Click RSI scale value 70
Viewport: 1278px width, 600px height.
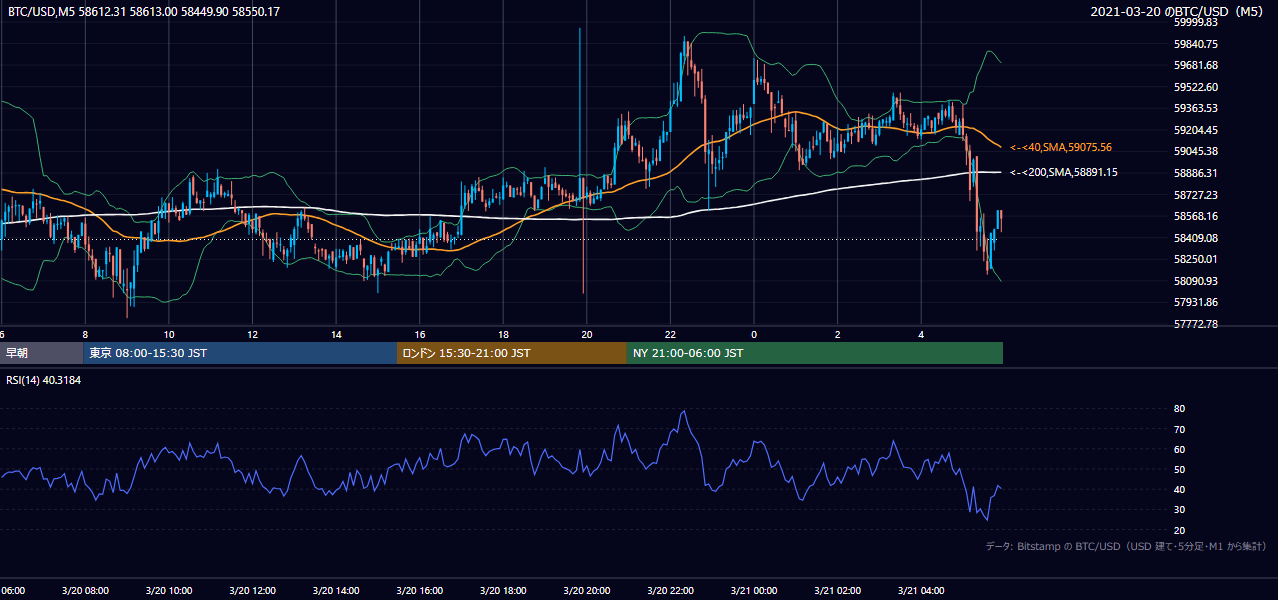tap(1179, 429)
